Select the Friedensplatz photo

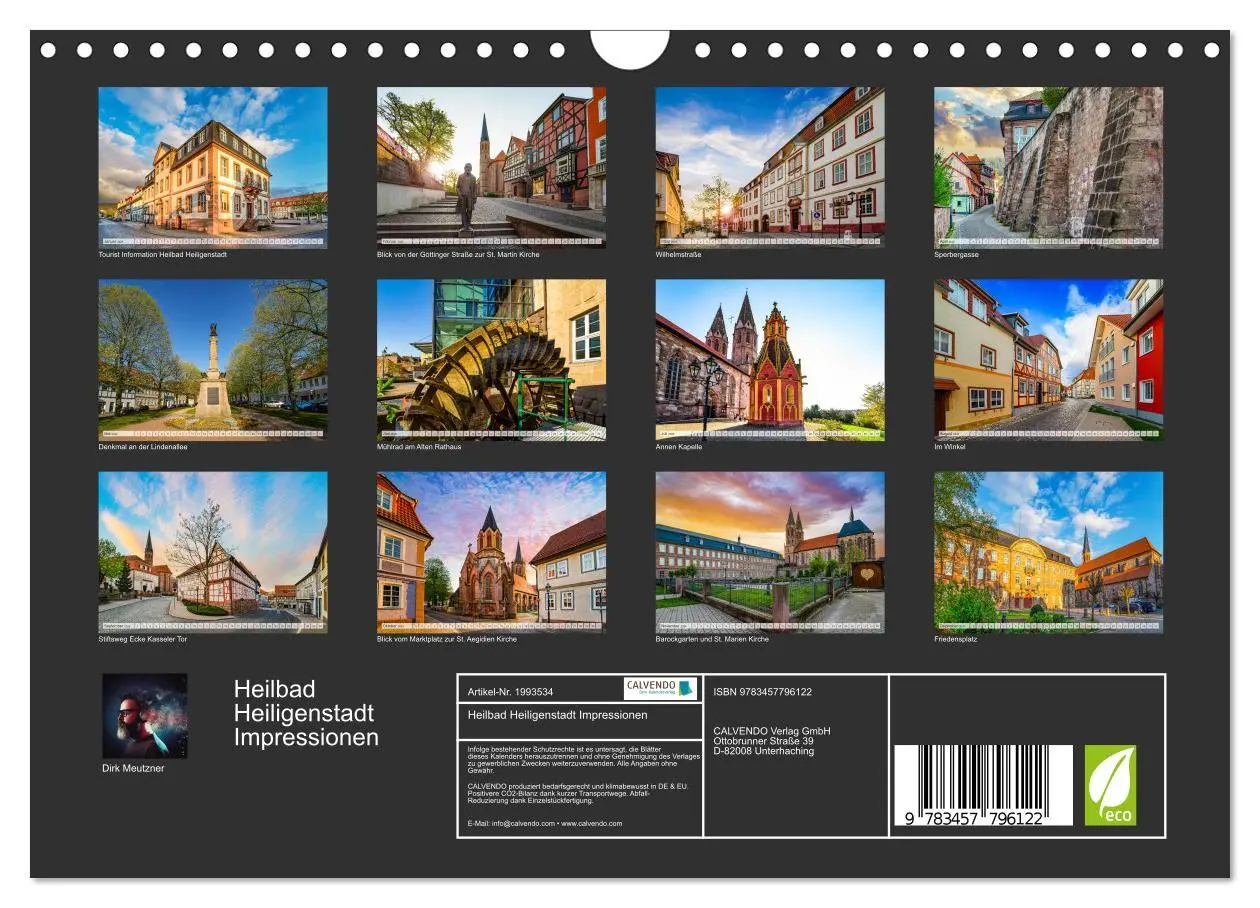point(1048,552)
